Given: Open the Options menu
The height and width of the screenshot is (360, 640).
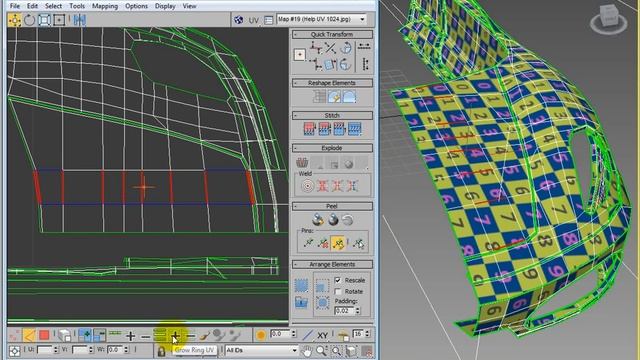Looking at the screenshot, I should (136, 6).
